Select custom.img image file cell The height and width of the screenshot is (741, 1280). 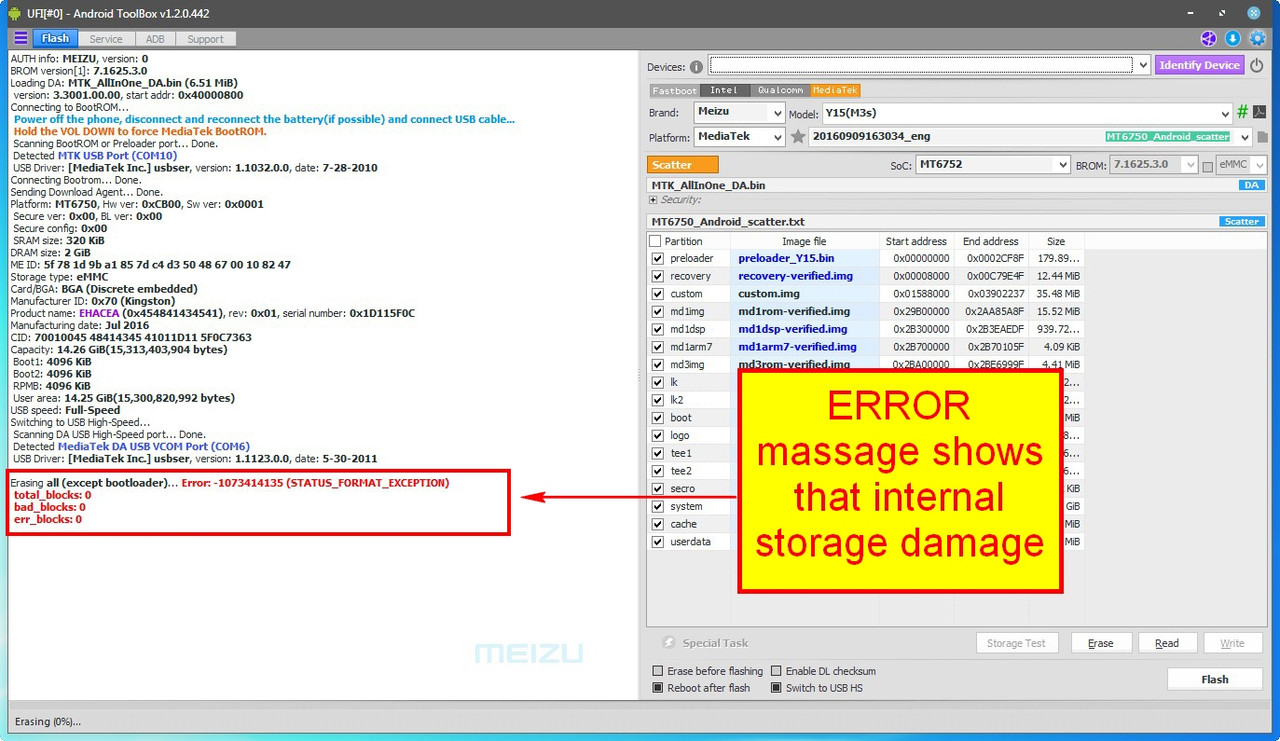click(804, 294)
